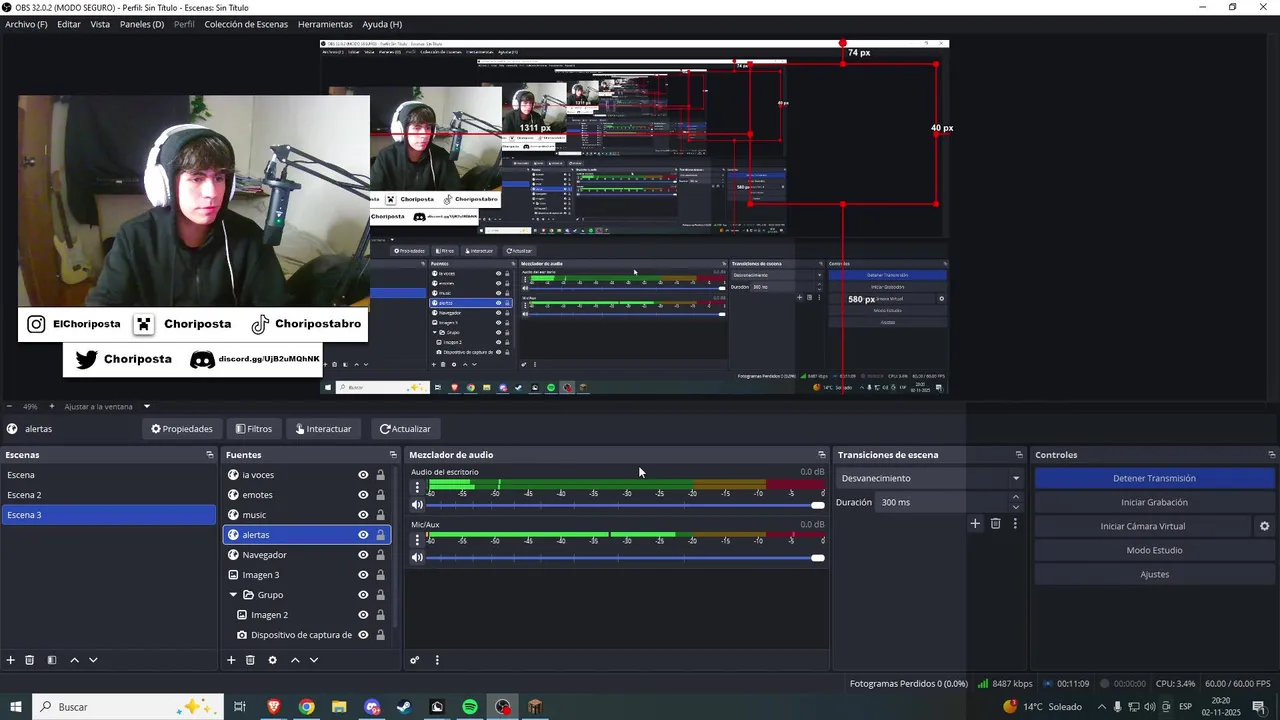Remove the transition with trash icon
The height and width of the screenshot is (720, 1280).
click(x=995, y=523)
